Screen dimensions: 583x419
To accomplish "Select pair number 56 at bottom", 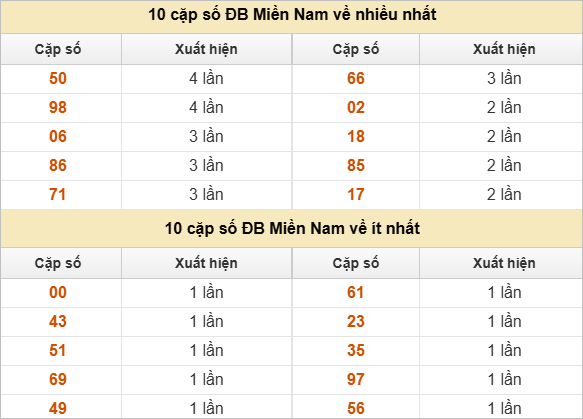I will coord(356,409).
